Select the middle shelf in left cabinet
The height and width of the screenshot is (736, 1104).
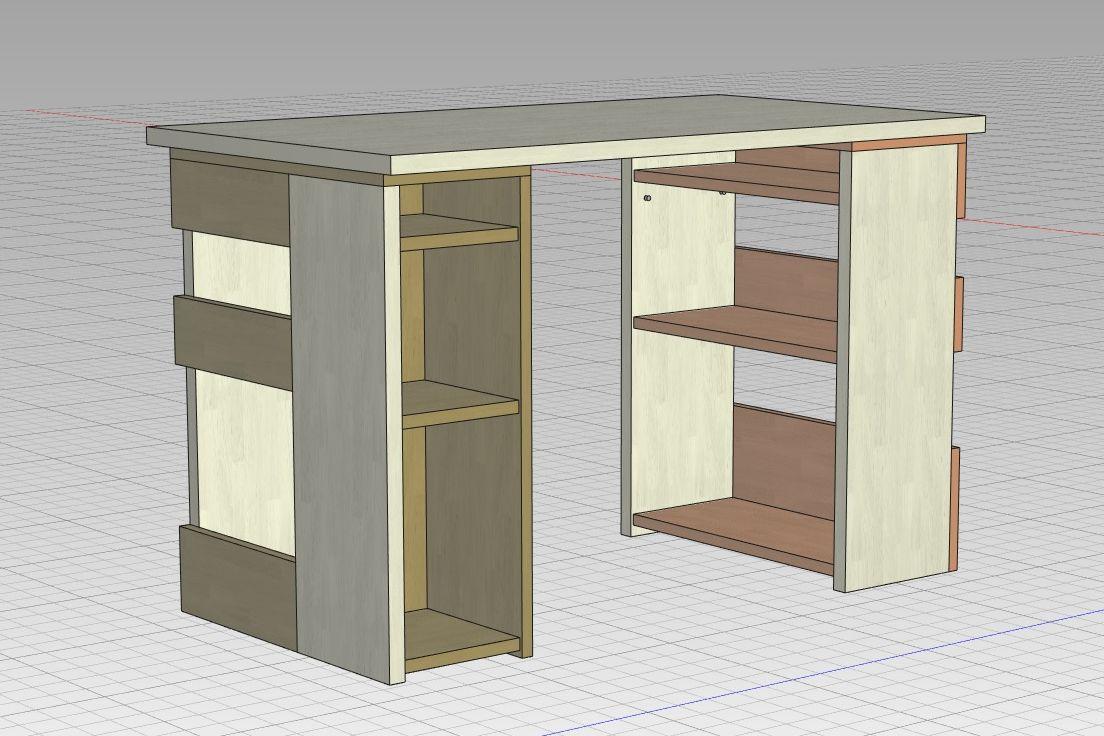pyautogui.click(x=459, y=404)
